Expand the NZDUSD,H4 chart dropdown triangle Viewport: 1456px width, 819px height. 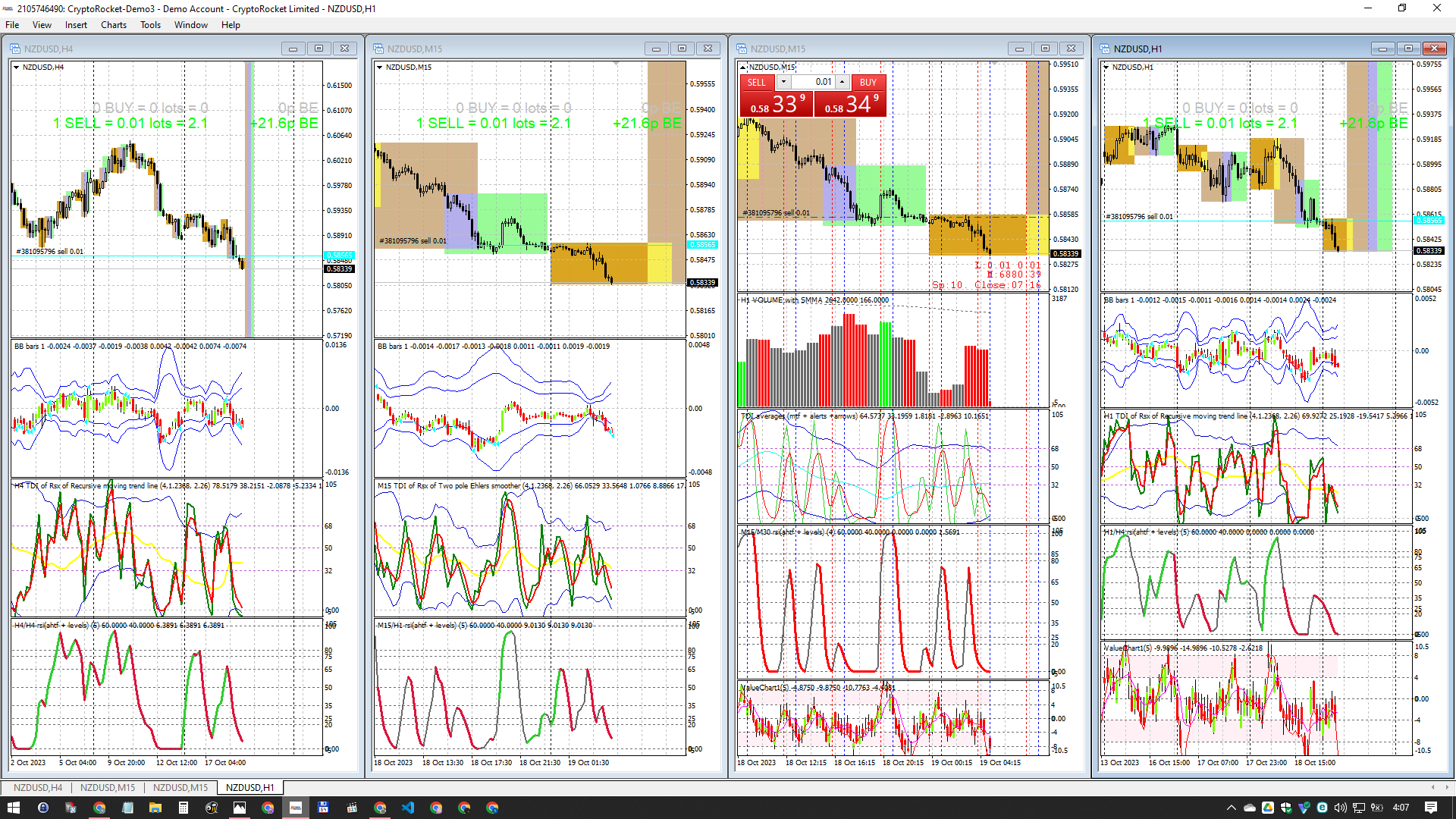(16, 67)
